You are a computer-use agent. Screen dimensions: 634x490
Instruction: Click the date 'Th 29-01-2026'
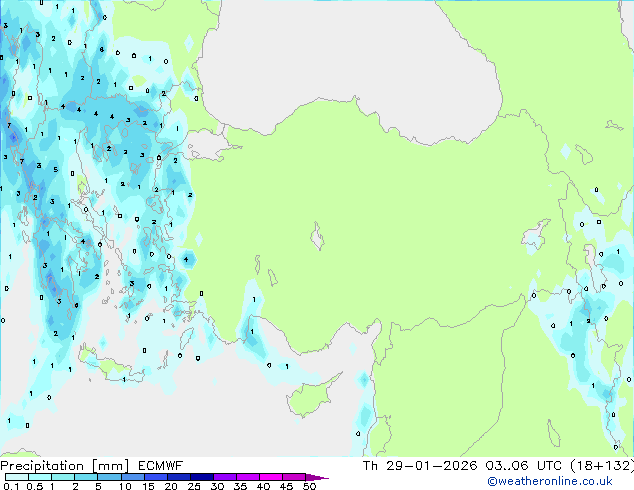pos(420,466)
